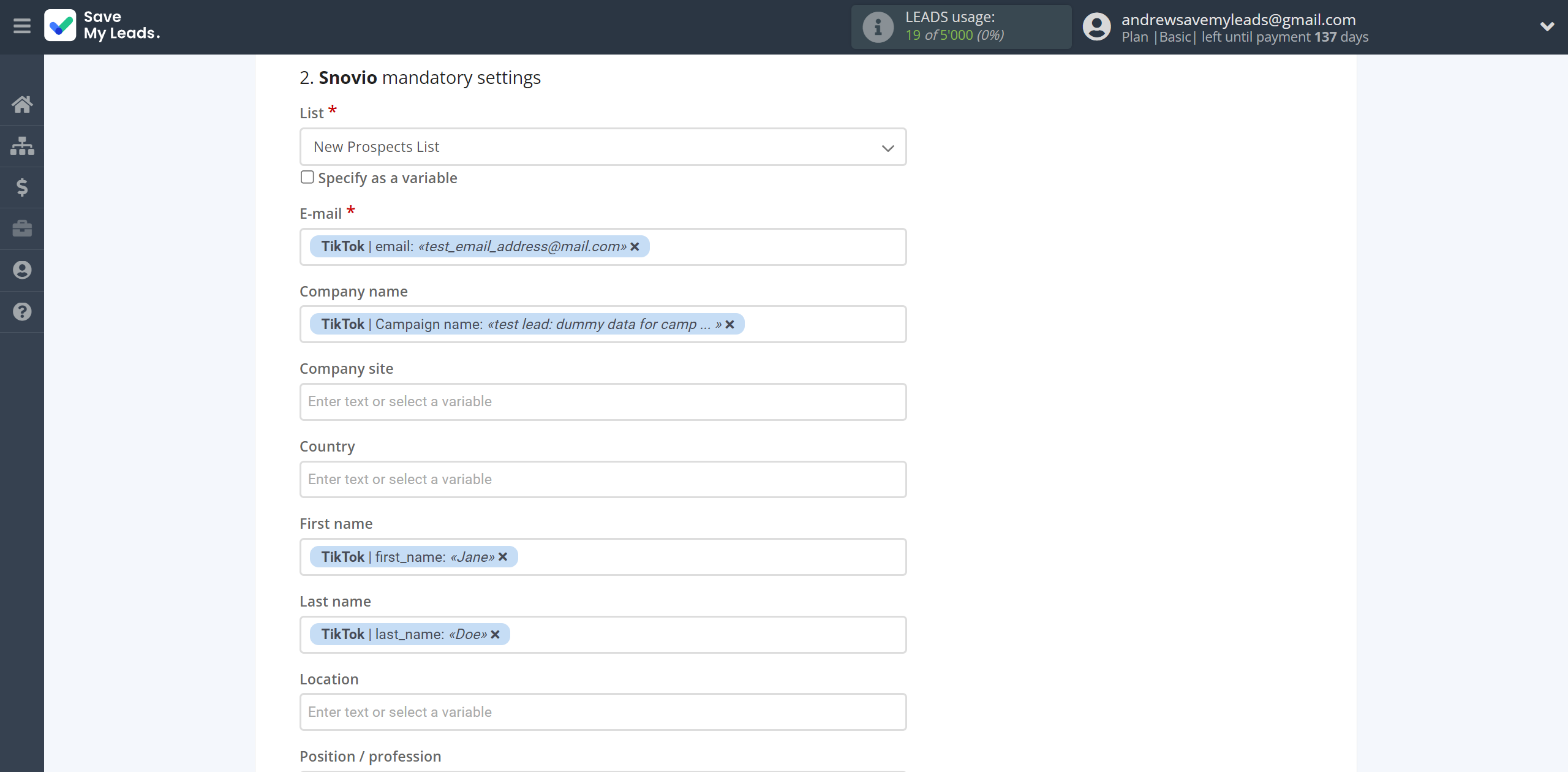
Task: Go to Home in the sidebar
Action: click(22, 104)
